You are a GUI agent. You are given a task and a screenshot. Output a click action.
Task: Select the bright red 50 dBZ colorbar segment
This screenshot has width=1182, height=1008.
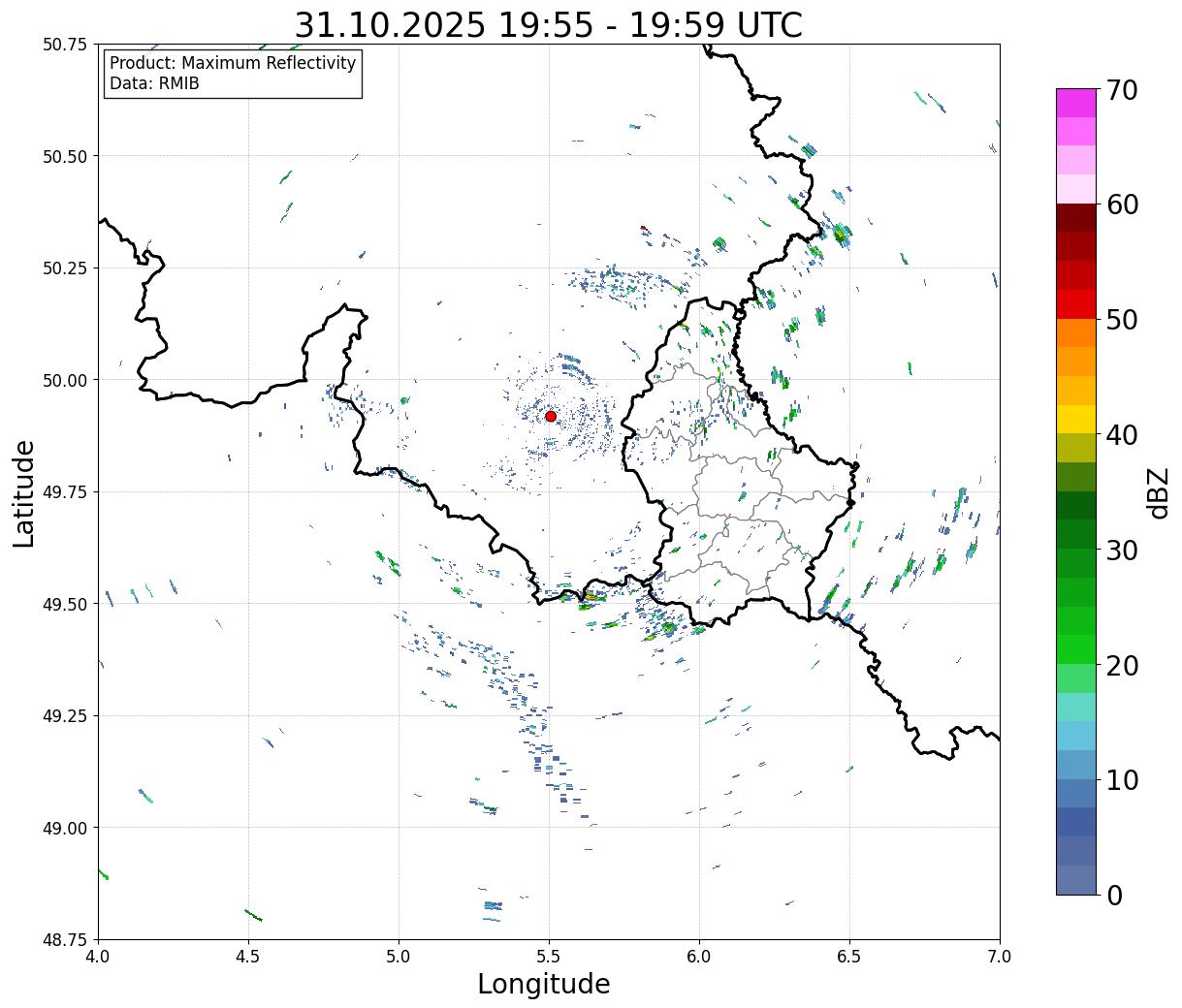(x=1075, y=304)
